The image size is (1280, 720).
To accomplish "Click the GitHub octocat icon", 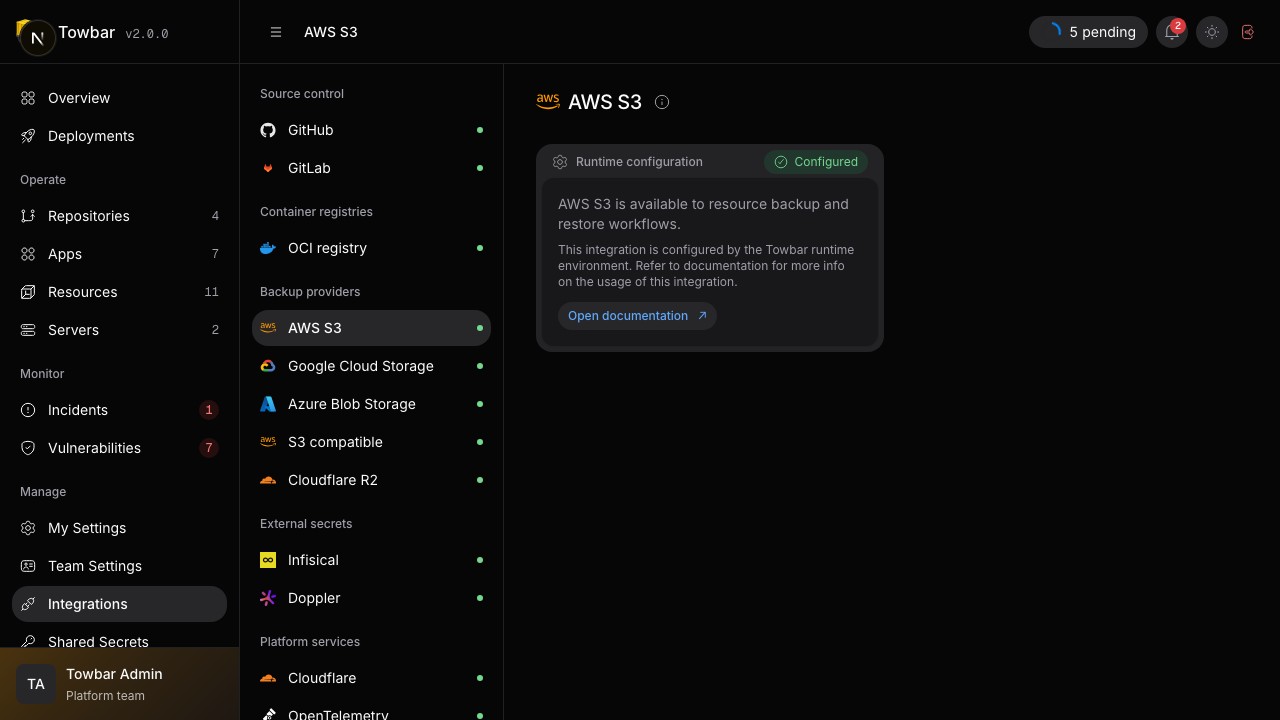I will (268, 130).
